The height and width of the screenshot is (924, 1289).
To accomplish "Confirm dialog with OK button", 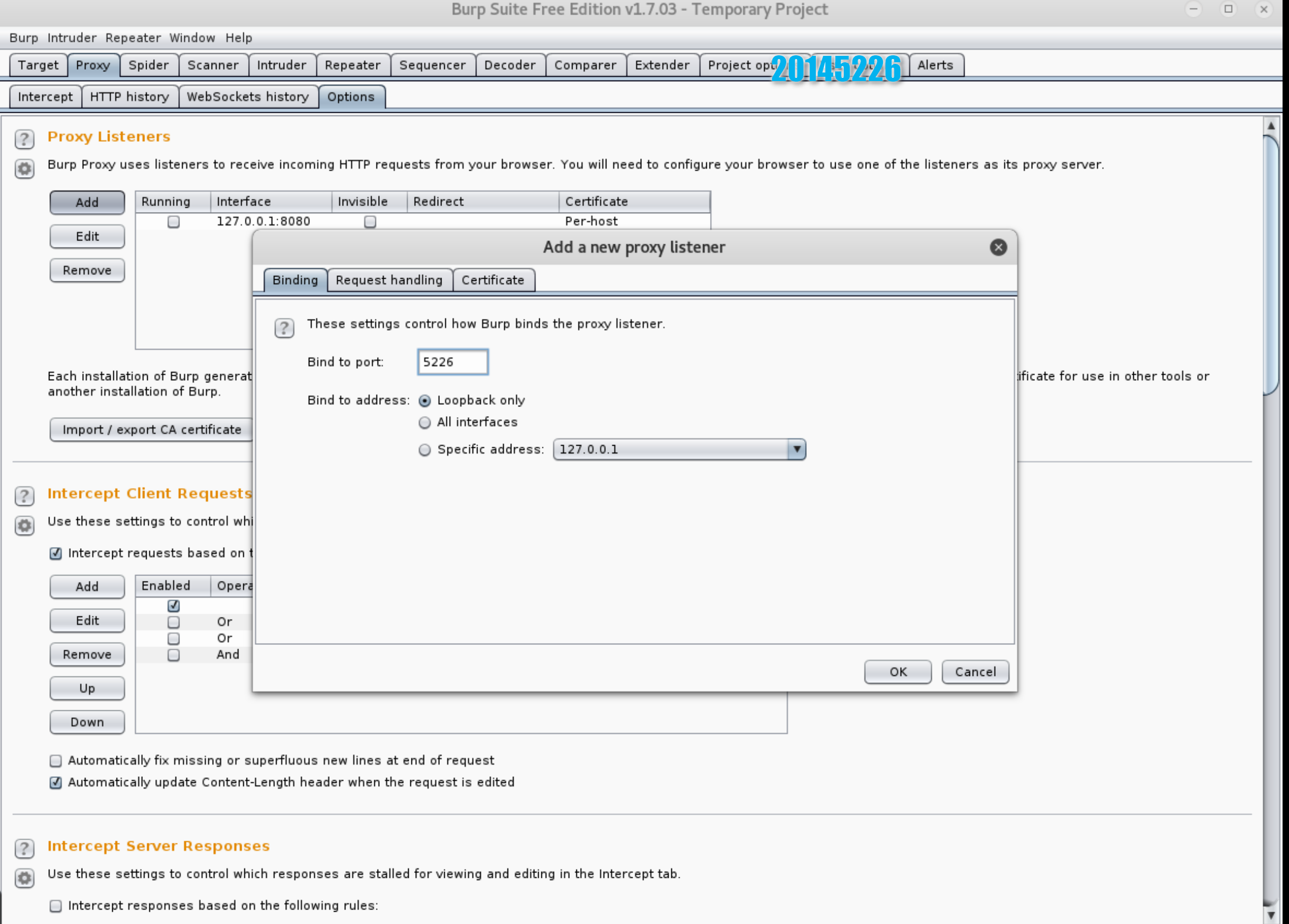I will tap(898, 672).
